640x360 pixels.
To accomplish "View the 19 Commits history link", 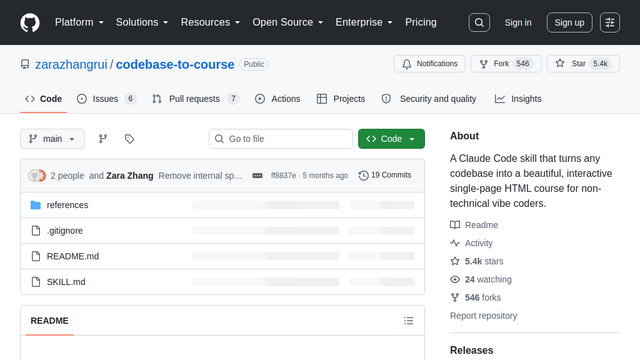I will 385,176.
